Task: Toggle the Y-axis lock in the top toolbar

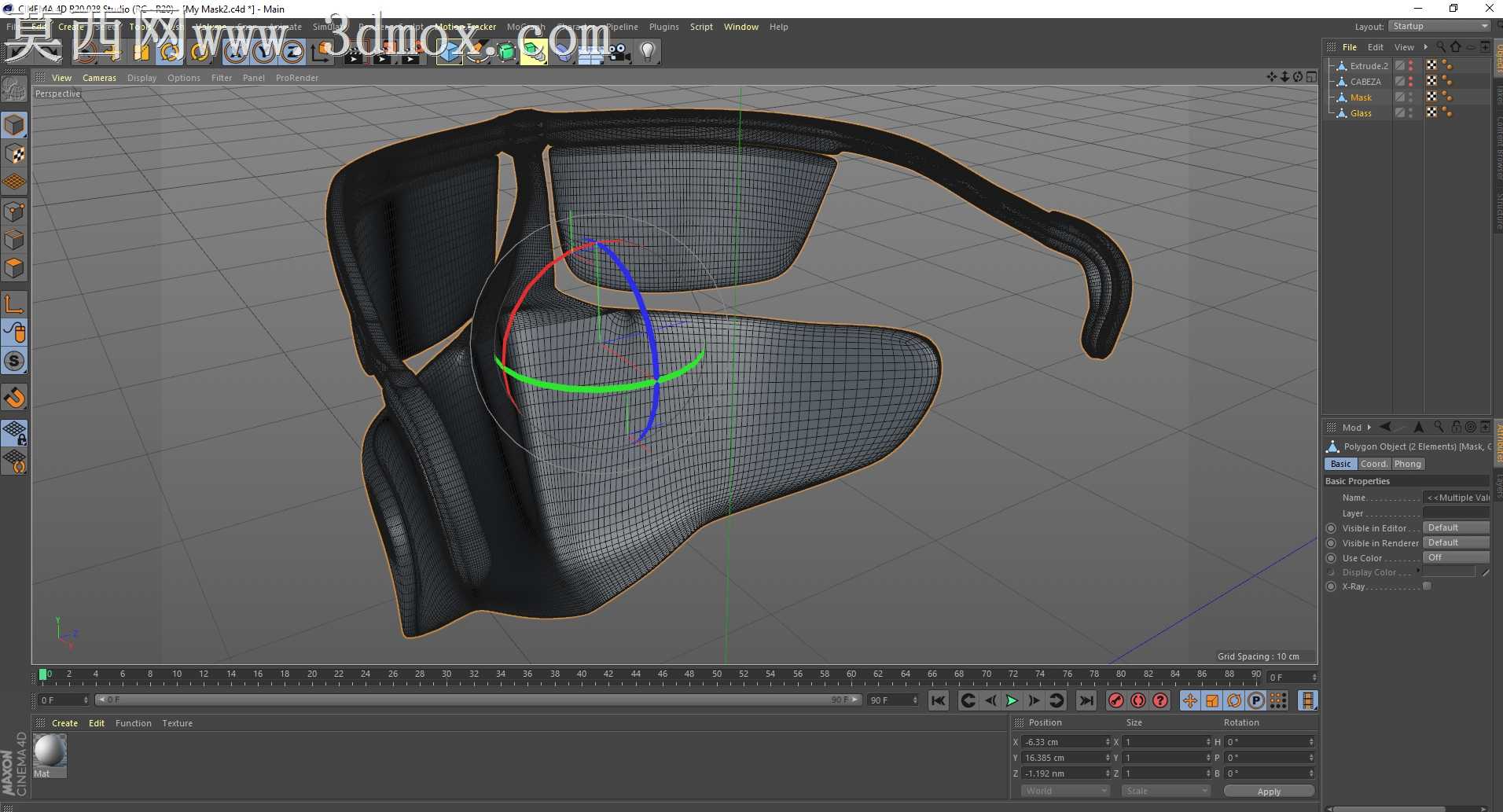Action: 264,52
